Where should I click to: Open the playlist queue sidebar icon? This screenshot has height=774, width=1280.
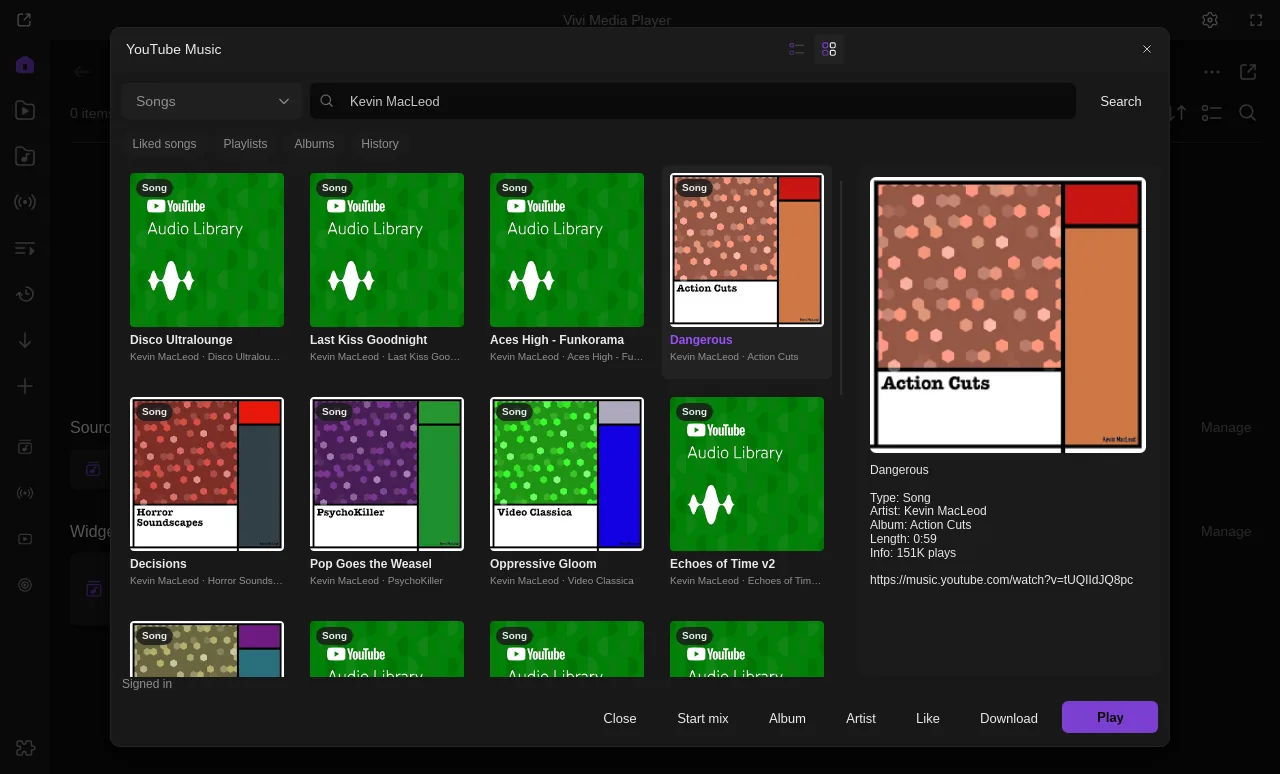[x=25, y=248]
